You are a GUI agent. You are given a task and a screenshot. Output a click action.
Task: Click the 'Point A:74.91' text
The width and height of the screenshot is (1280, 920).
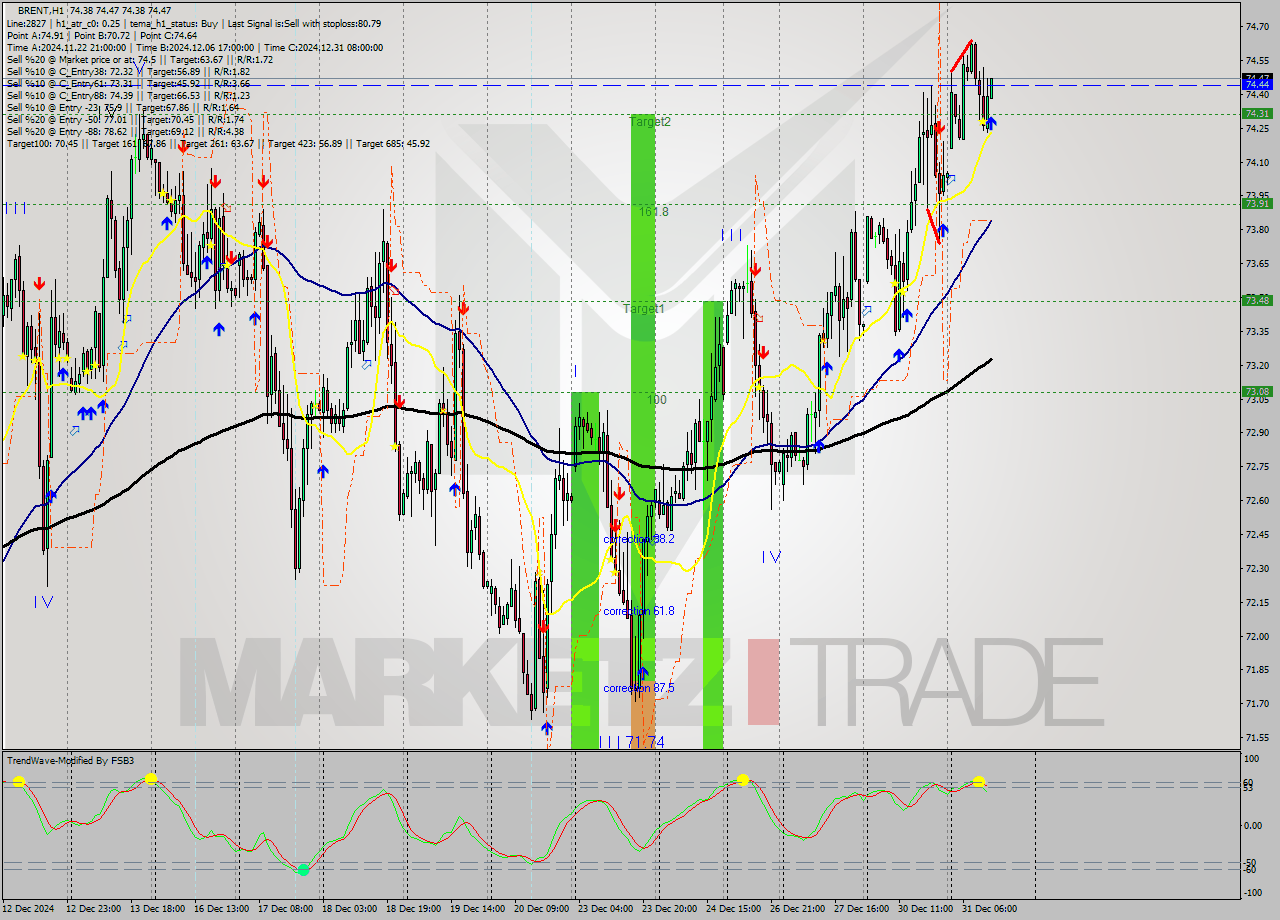[33, 35]
